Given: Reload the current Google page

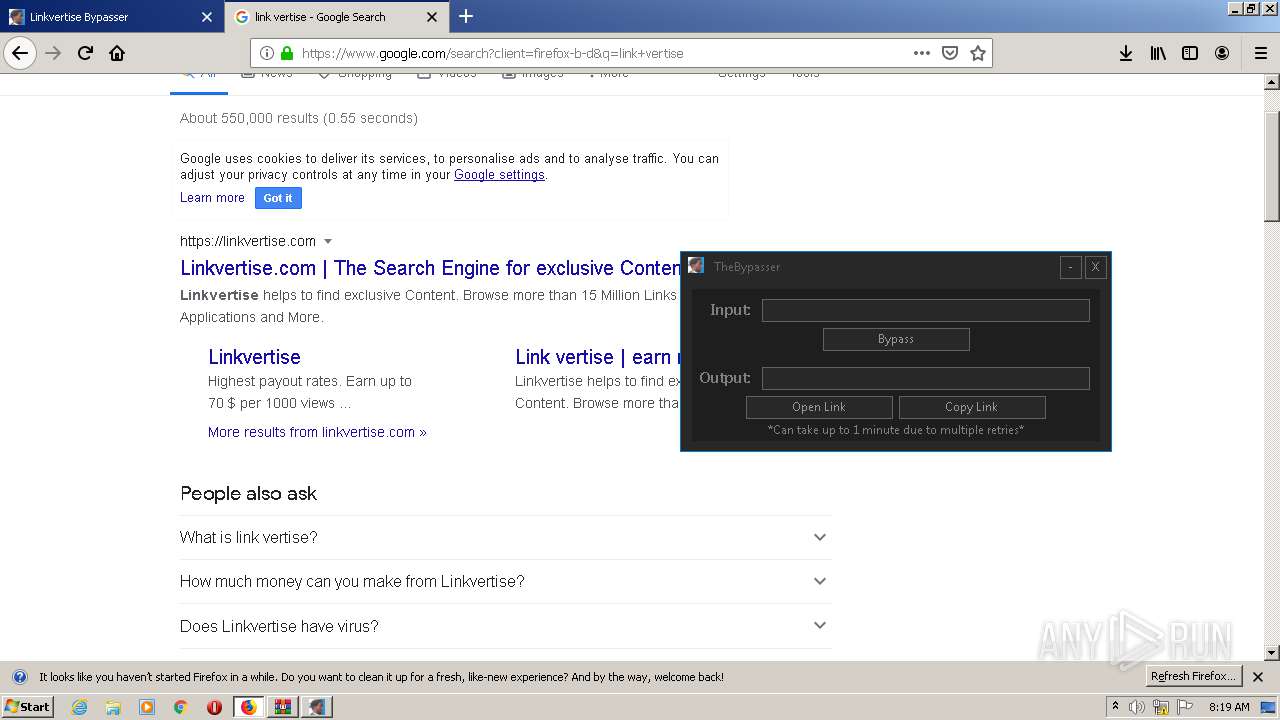Looking at the screenshot, I should [85, 53].
